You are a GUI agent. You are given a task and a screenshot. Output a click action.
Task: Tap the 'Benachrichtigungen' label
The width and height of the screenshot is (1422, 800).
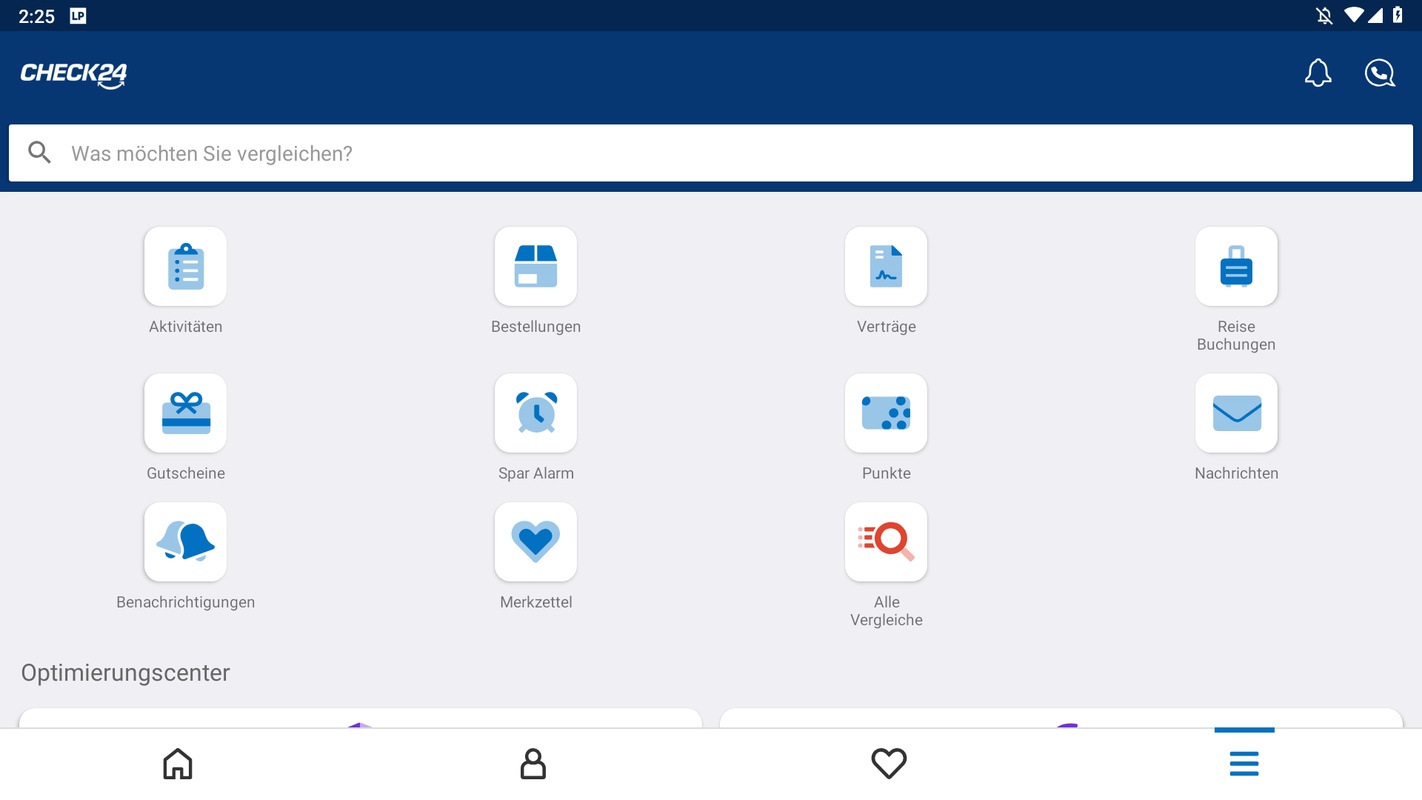(x=185, y=603)
